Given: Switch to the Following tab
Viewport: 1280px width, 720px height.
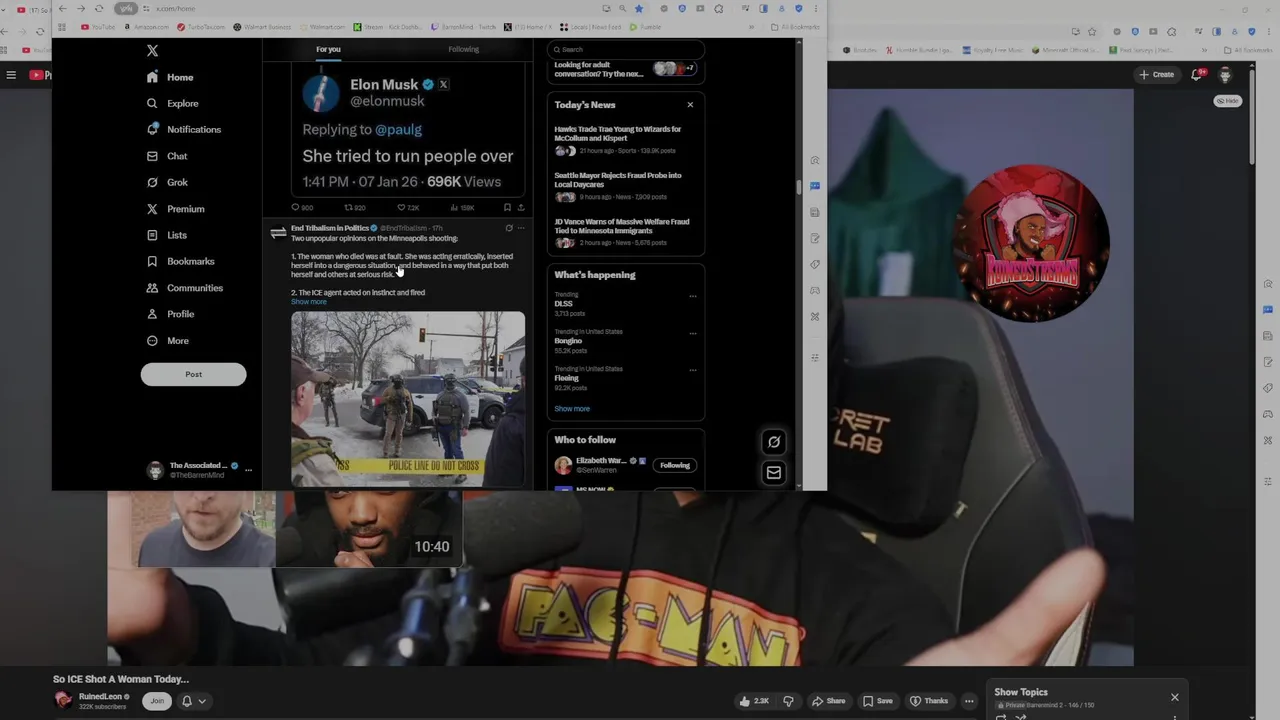Looking at the screenshot, I should click(463, 49).
